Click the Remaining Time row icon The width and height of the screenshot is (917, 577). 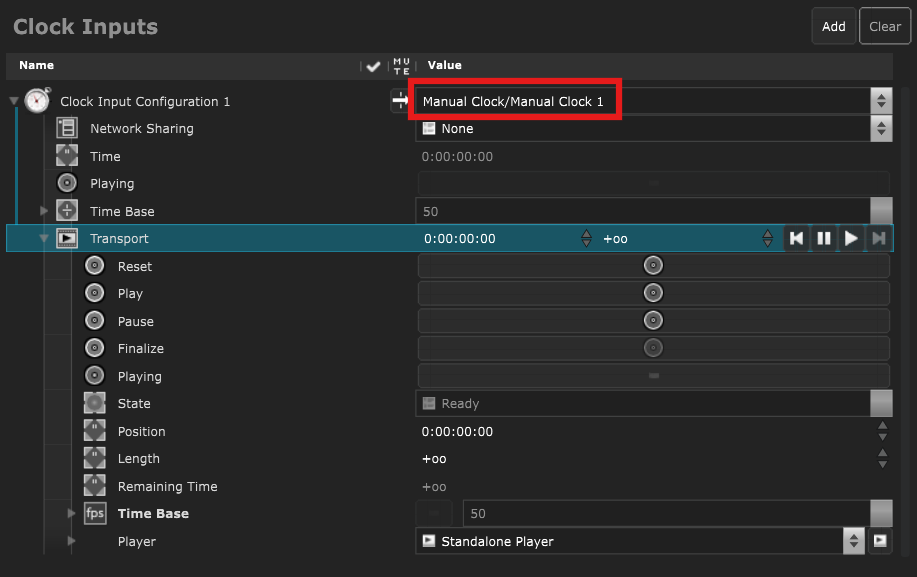pyautogui.click(x=94, y=486)
